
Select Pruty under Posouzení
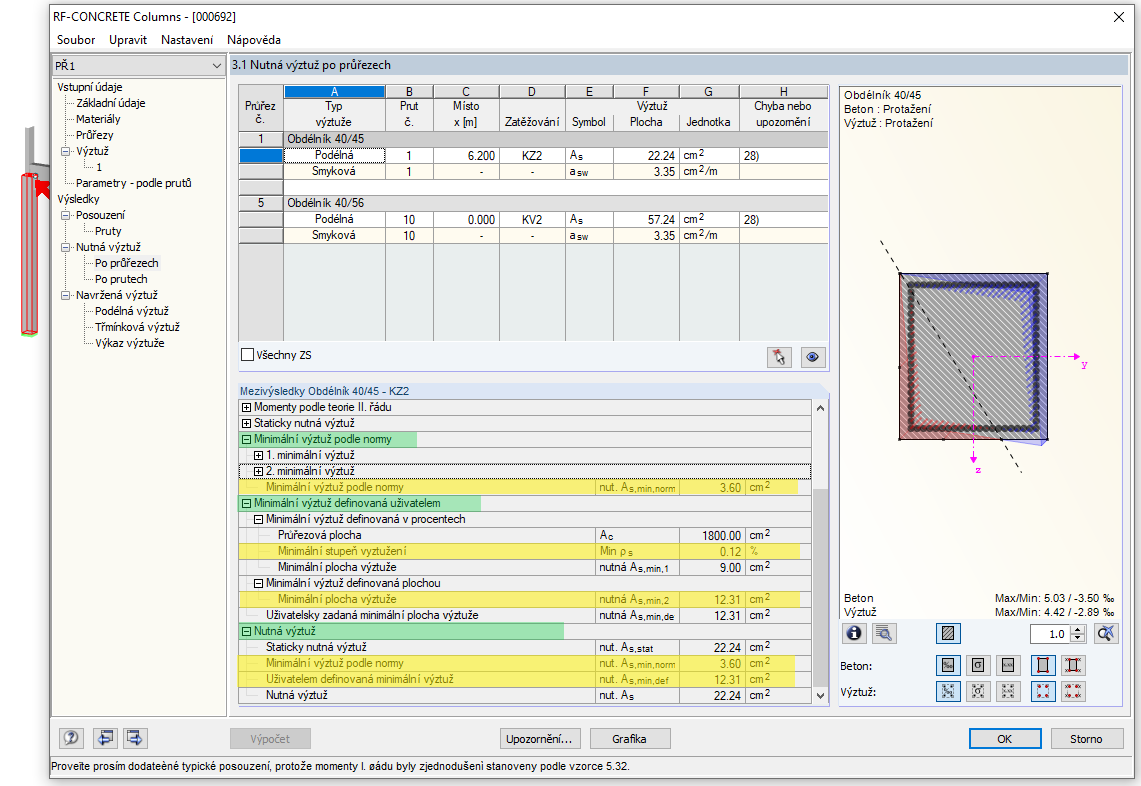[108, 231]
